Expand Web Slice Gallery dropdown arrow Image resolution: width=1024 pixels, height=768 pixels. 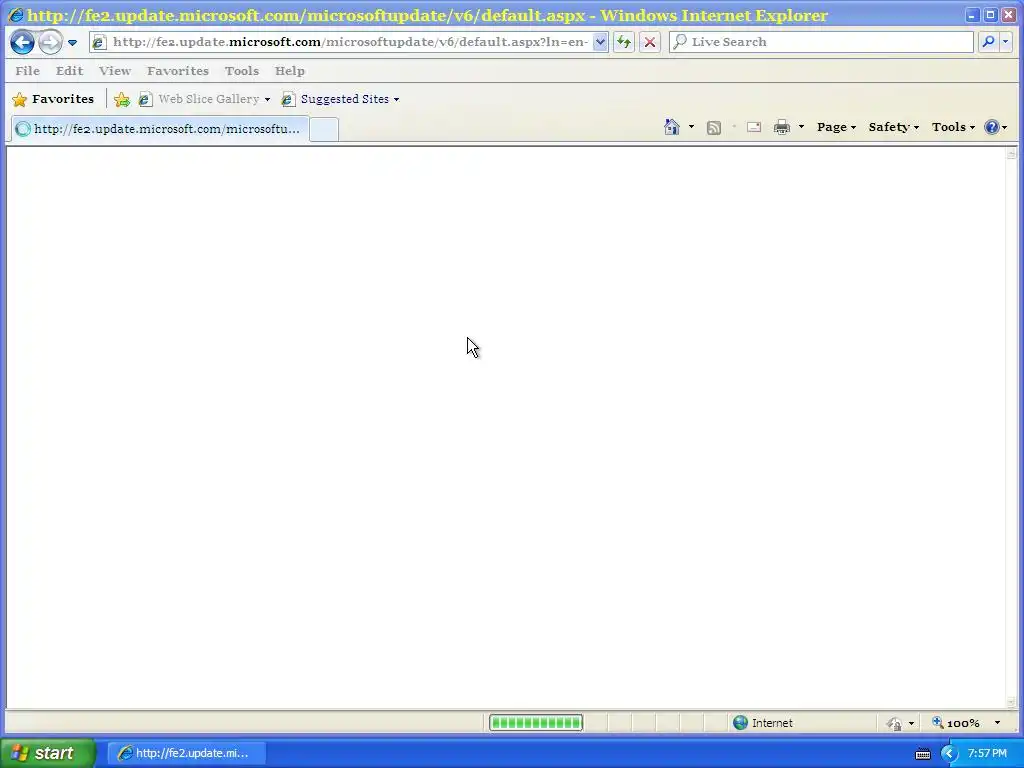tap(267, 99)
